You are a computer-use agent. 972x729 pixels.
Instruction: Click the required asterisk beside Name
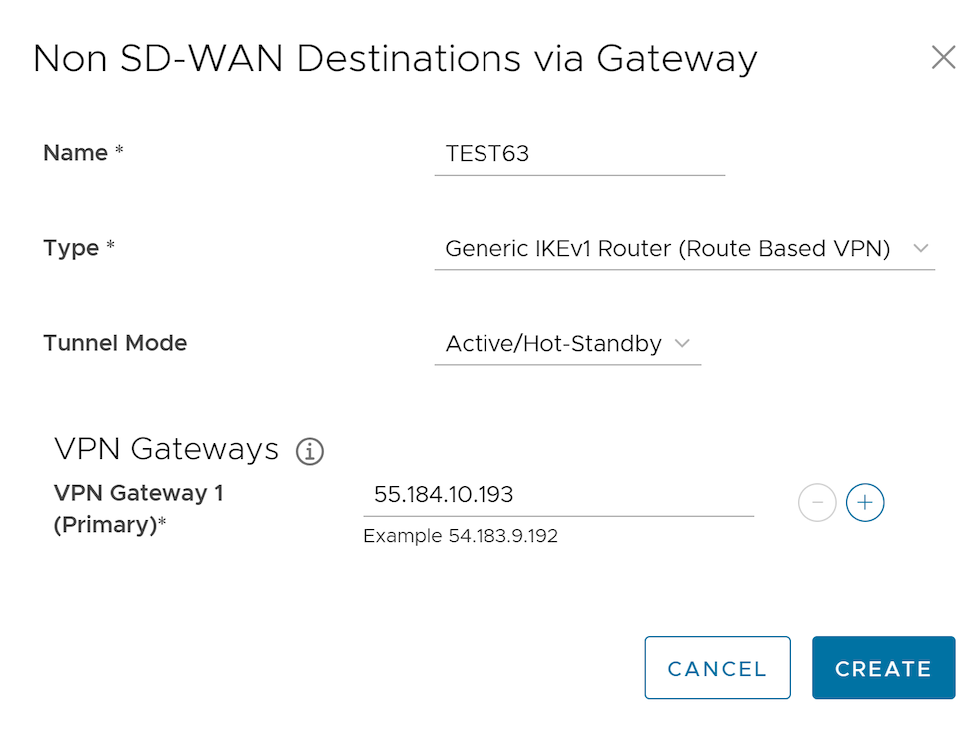[x=119, y=153]
